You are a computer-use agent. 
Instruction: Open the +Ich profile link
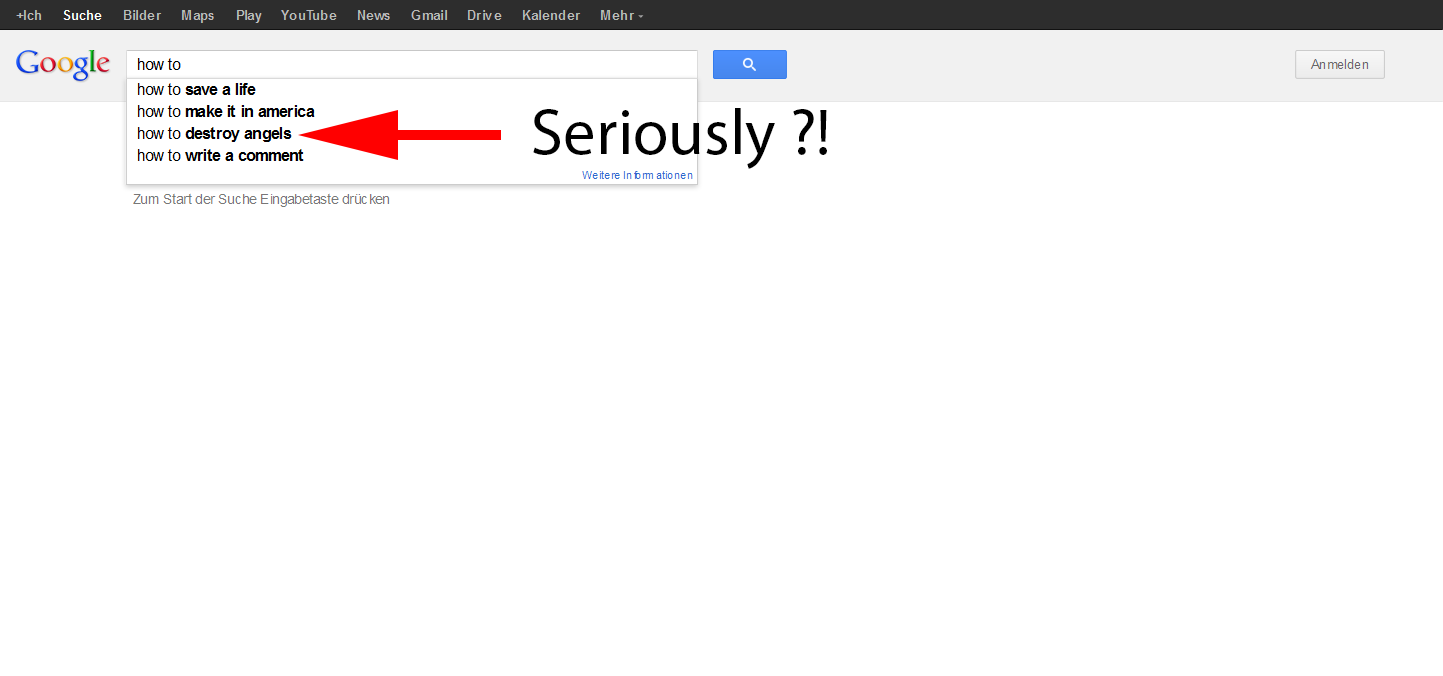tap(29, 15)
